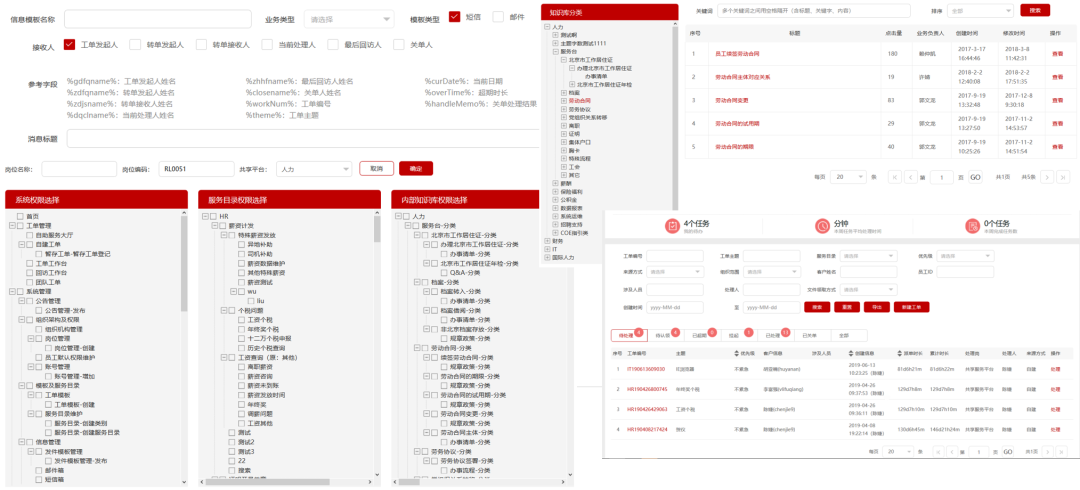Go to first page in knowledge list pagination
This screenshot has width=1080, height=490.
(x=894, y=176)
